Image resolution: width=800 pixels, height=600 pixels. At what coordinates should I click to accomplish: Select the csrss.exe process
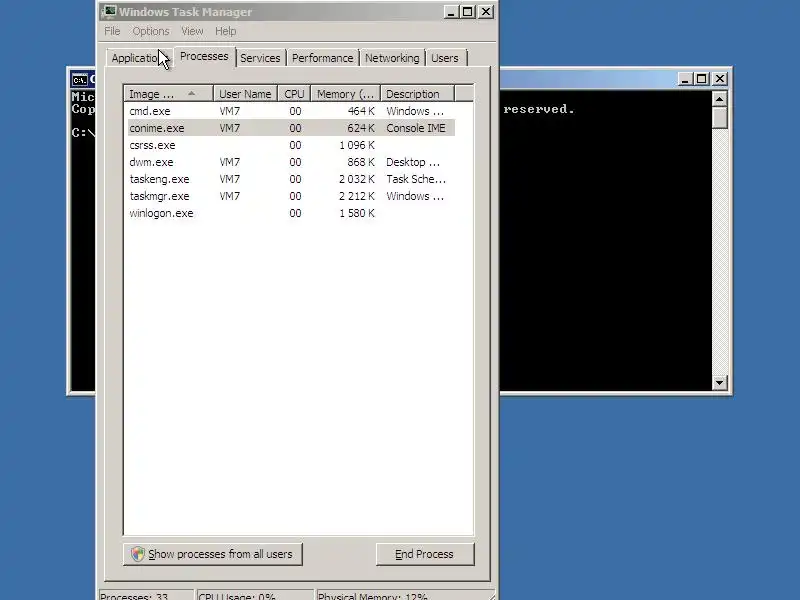tap(291, 145)
